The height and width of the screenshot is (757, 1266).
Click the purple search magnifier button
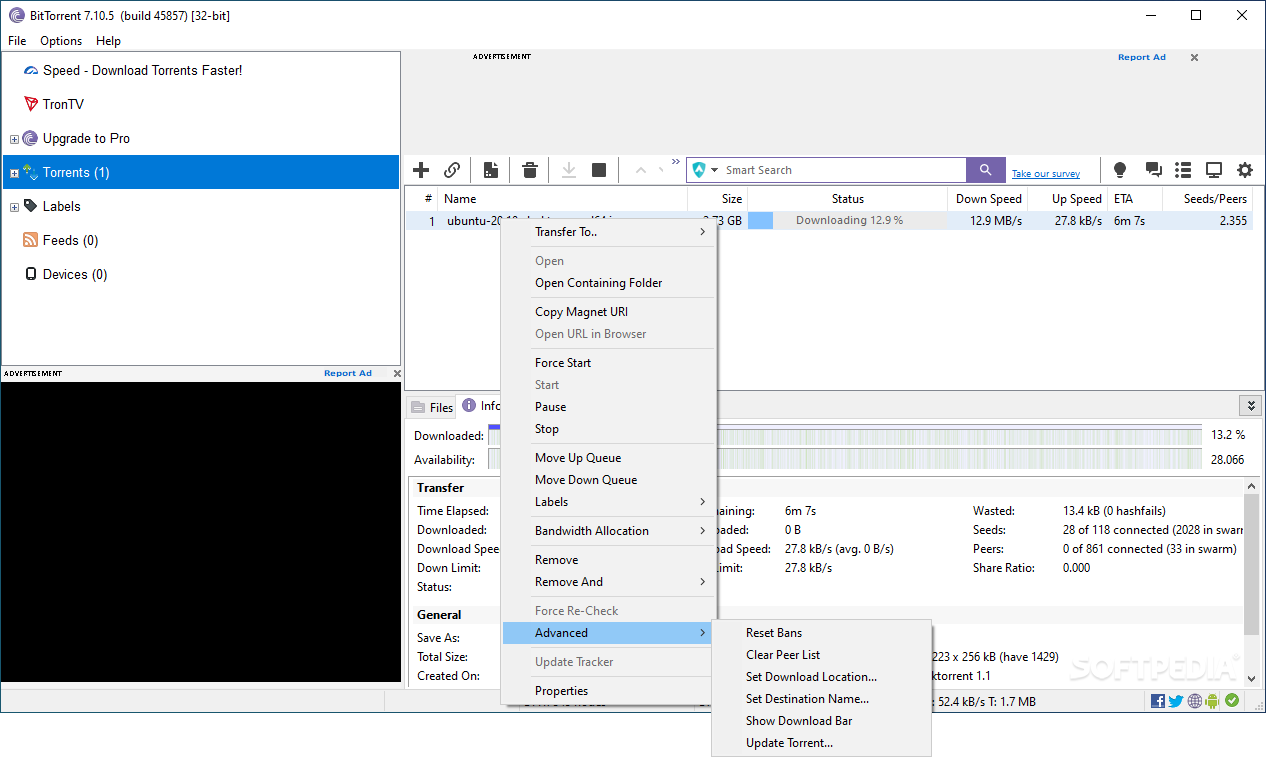click(x=986, y=170)
